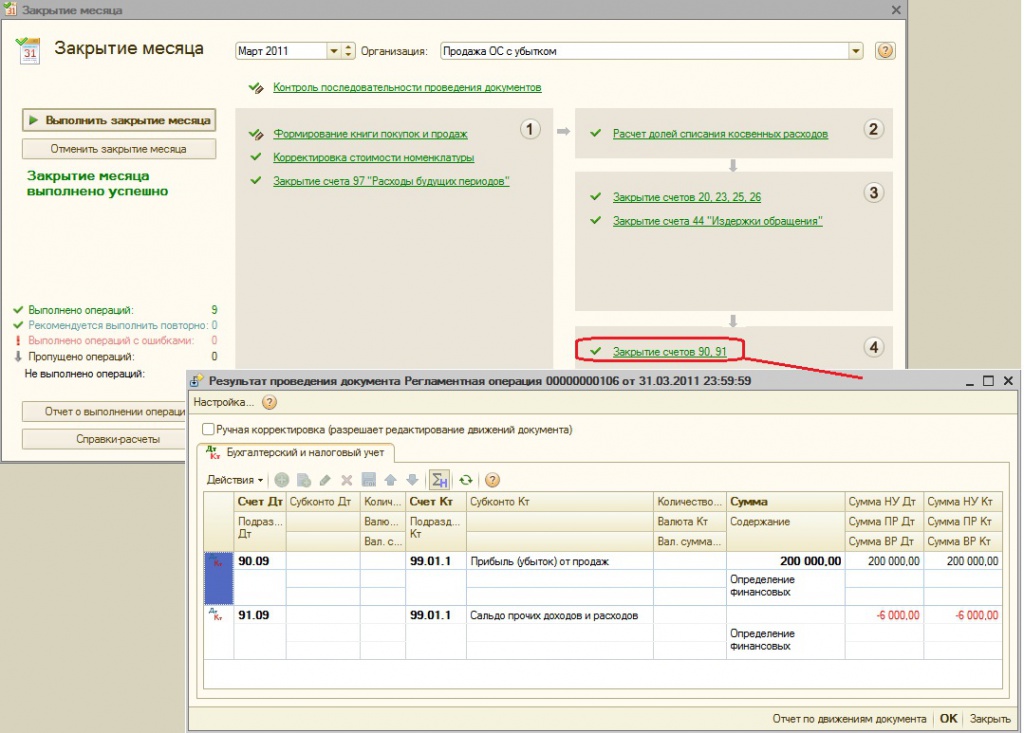1024x733 pixels.
Task: Click the move up arrow icon
Action: point(391,480)
